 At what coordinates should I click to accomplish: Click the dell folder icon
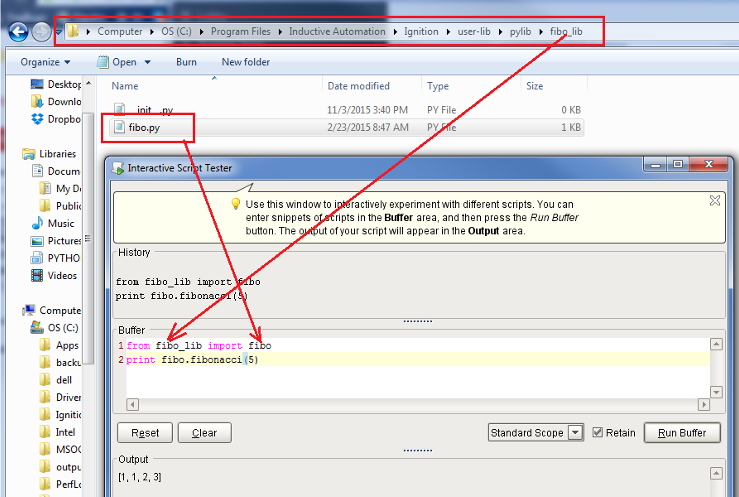[x=45, y=380]
